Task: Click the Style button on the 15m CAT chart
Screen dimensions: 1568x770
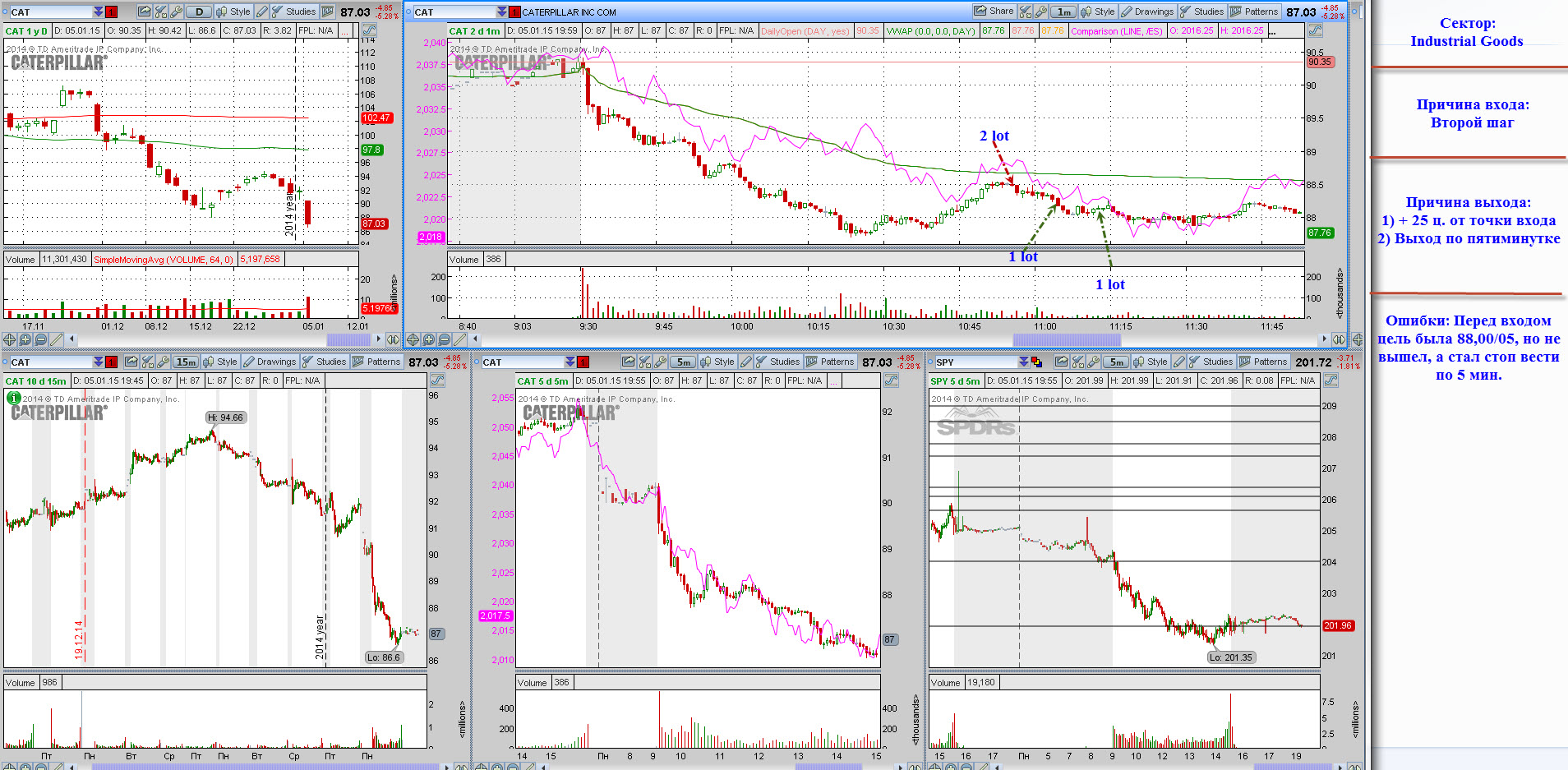Action: [x=220, y=362]
